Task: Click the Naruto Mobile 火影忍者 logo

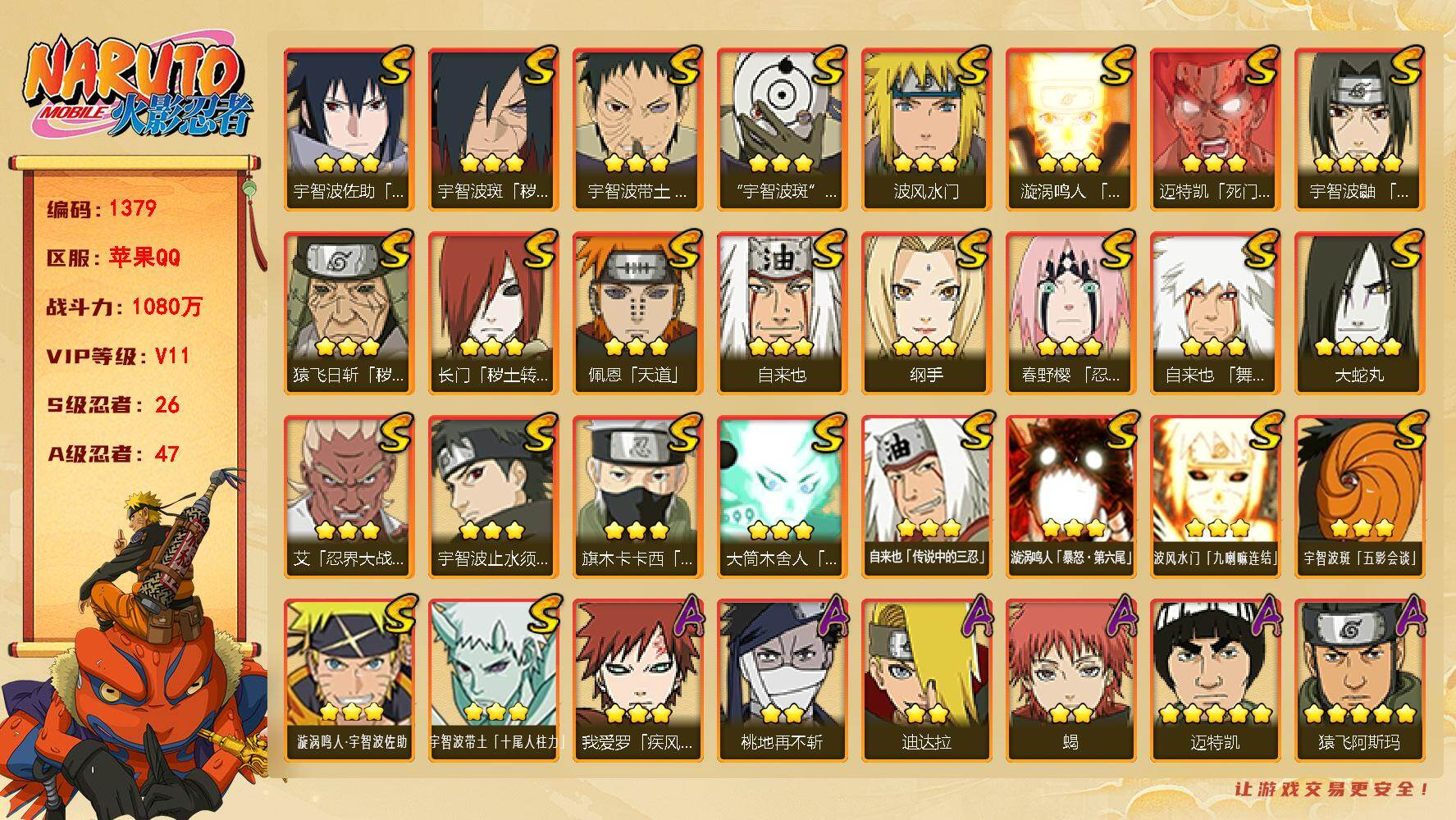Action: pos(136,87)
